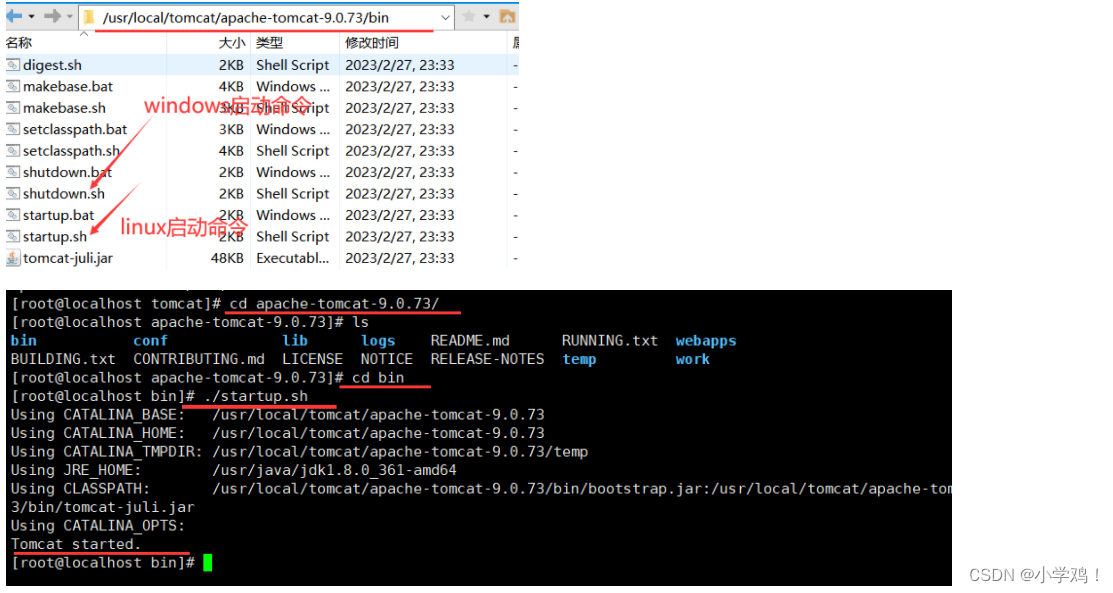
Task: Click the modified time of tomcat-juli.jar
Action: pyautogui.click(x=400, y=258)
